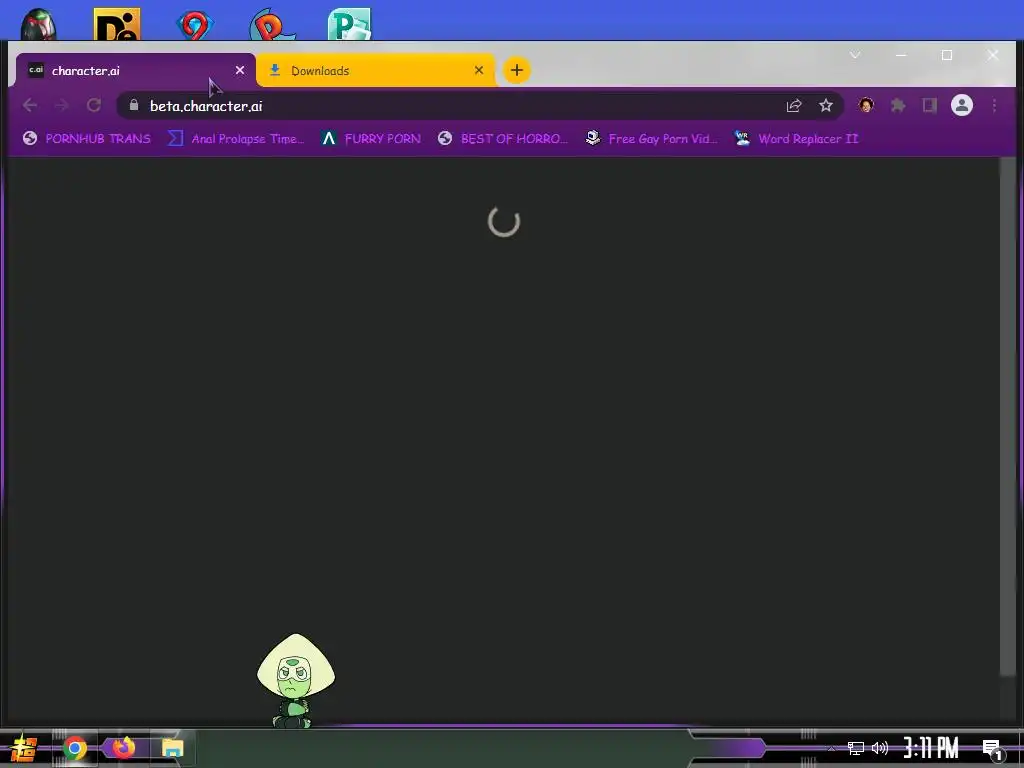Open the Chrome profile avatar menu
The image size is (1024, 768).
pos(961,105)
